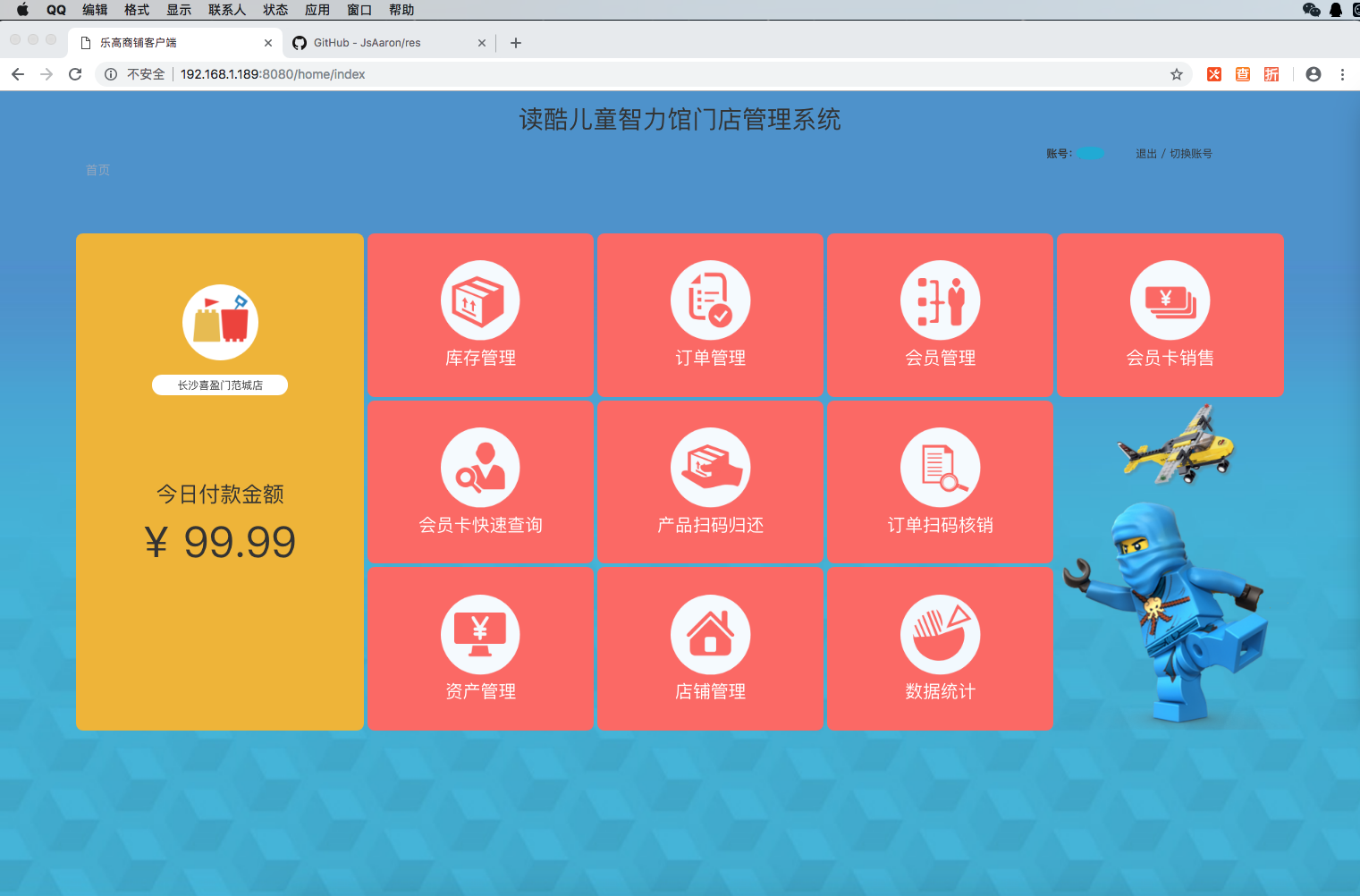
Task: Open 产品扫码归还 return icon
Action: (x=710, y=468)
